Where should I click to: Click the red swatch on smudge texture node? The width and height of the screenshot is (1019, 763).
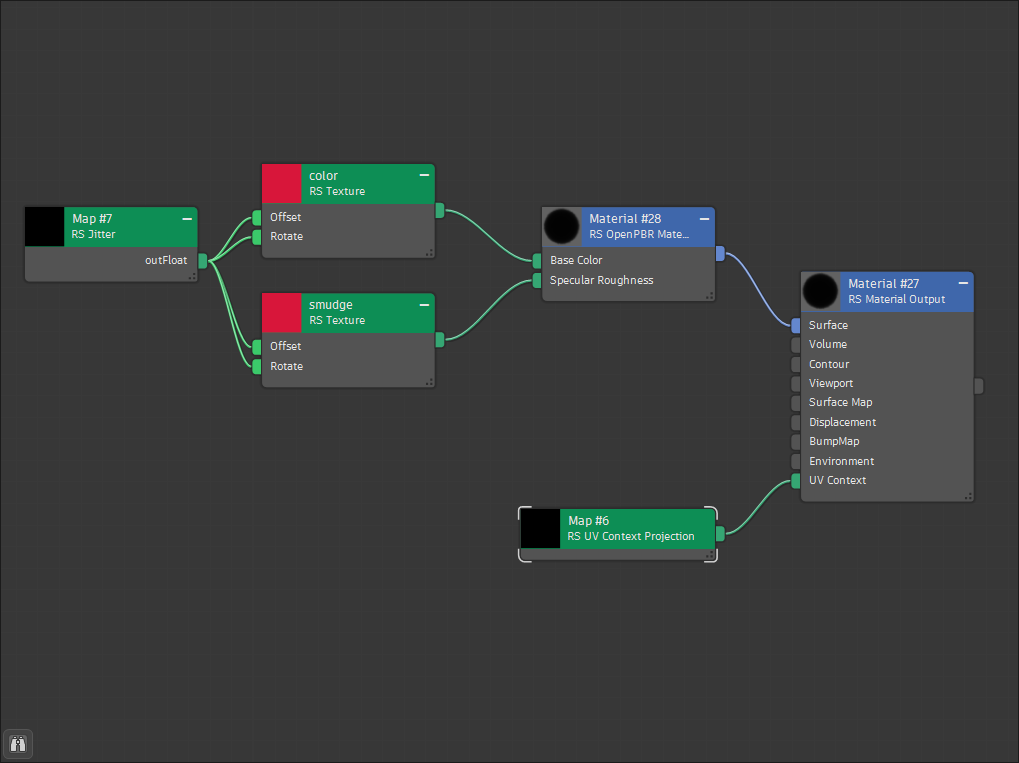click(281, 313)
